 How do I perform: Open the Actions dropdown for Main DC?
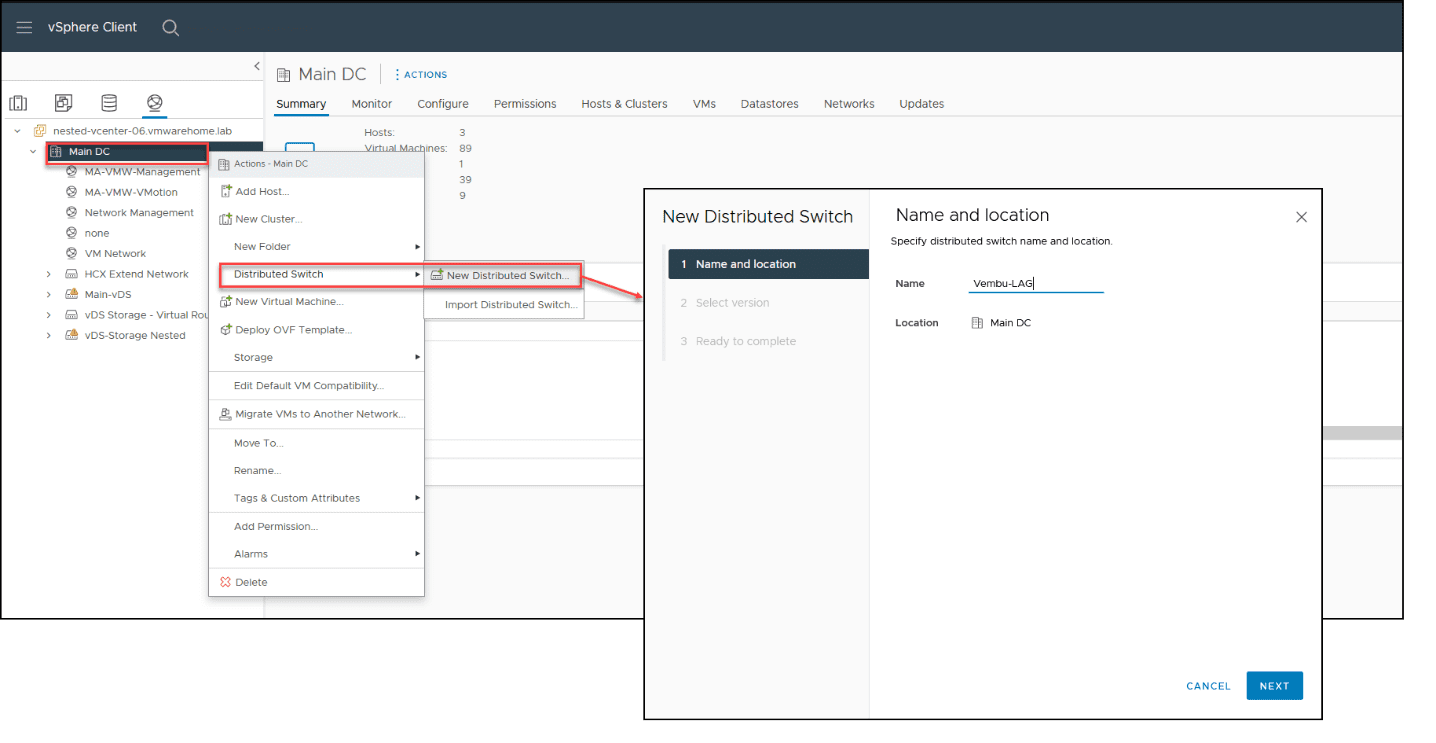coord(420,75)
